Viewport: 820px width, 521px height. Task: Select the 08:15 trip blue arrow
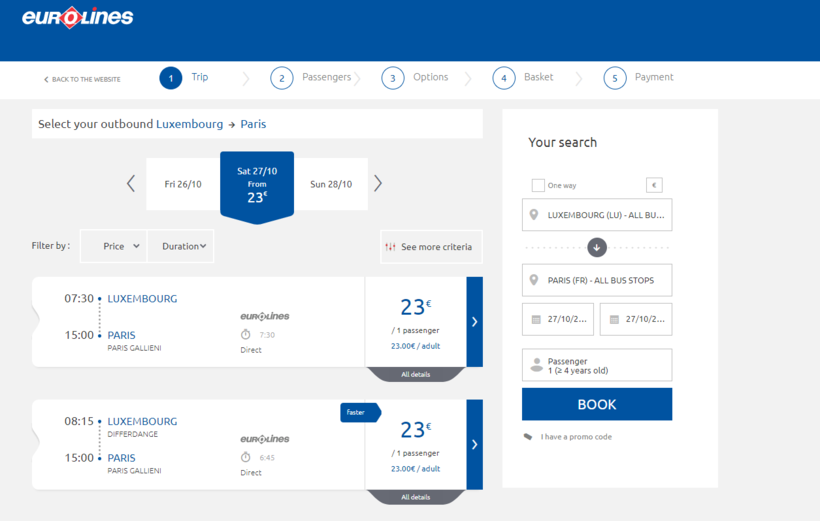(x=474, y=444)
